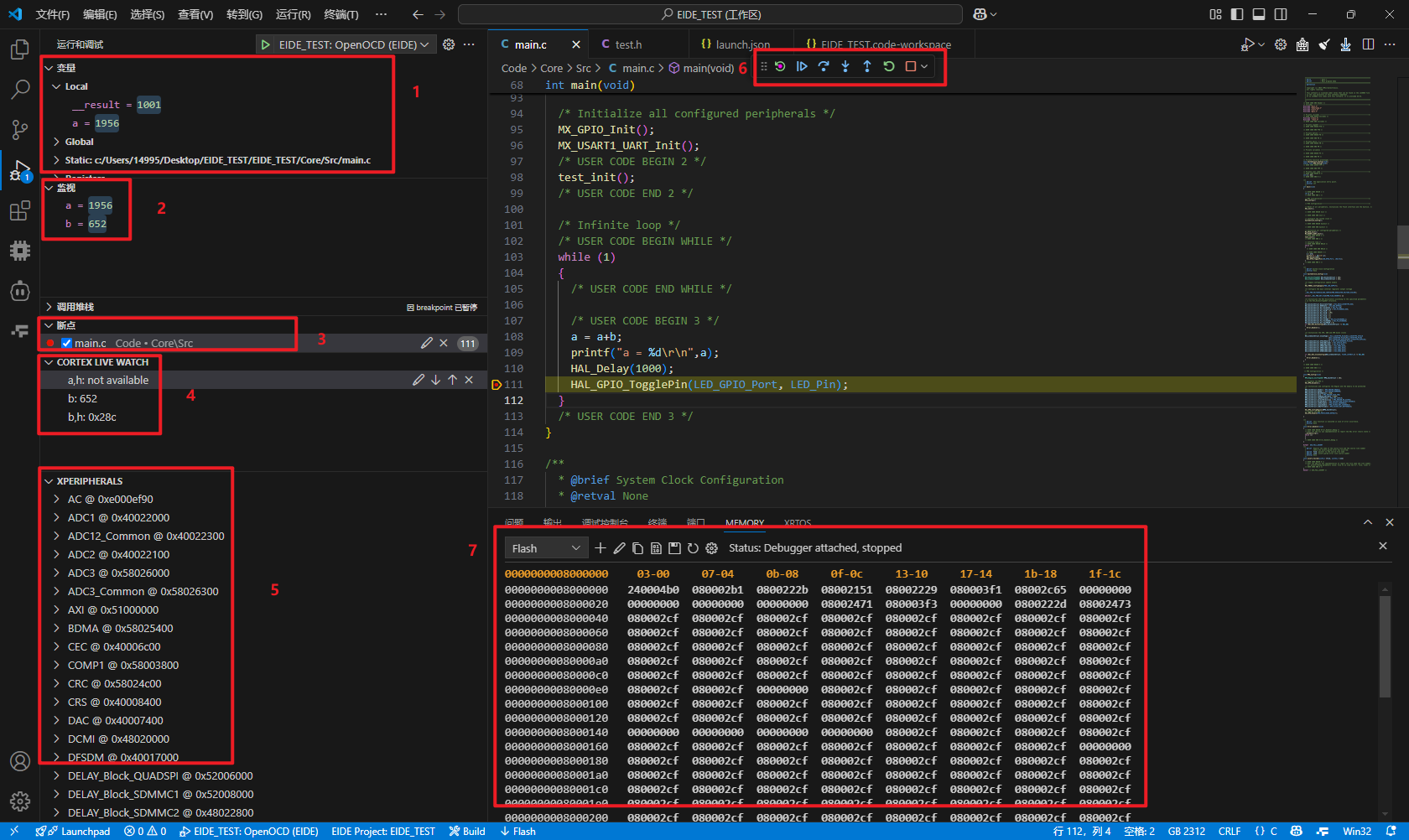
Task: Toggle the breakpoint marker at line 111
Action: pos(496,385)
